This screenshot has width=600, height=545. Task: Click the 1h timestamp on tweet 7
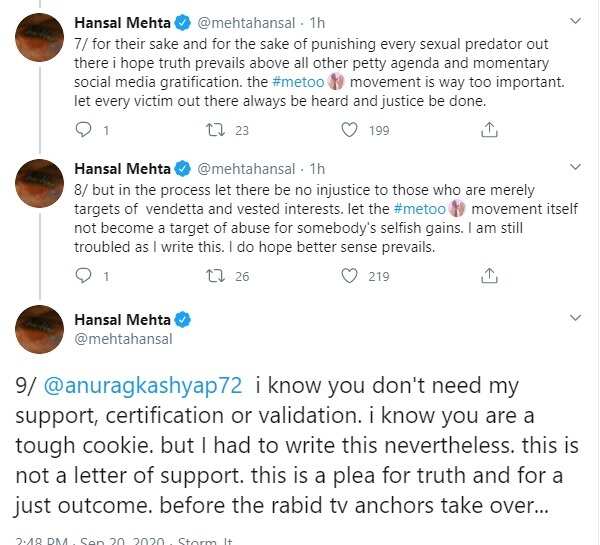(x=319, y=22)
